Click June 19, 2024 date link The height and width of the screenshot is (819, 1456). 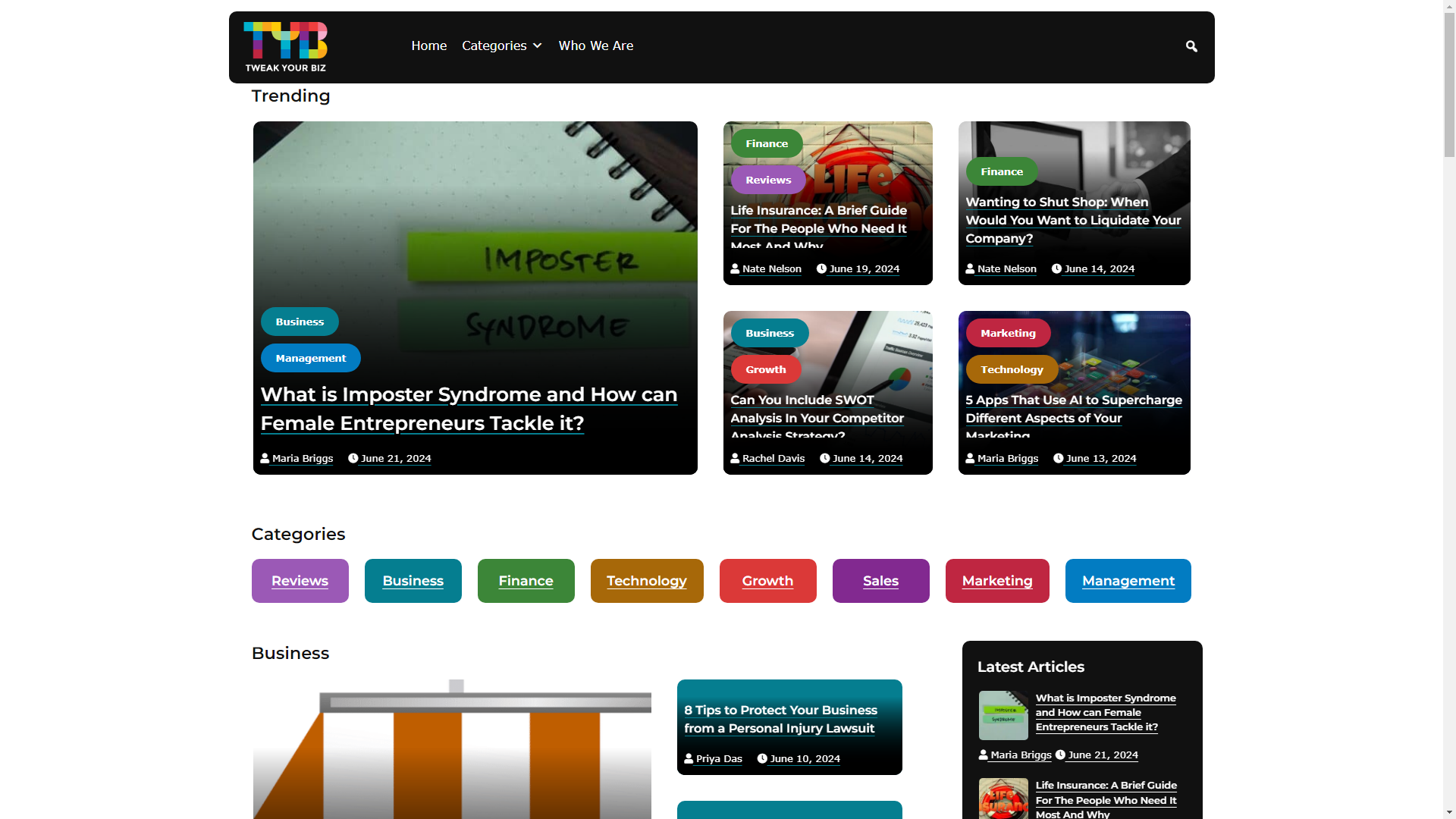click(864, 269)
